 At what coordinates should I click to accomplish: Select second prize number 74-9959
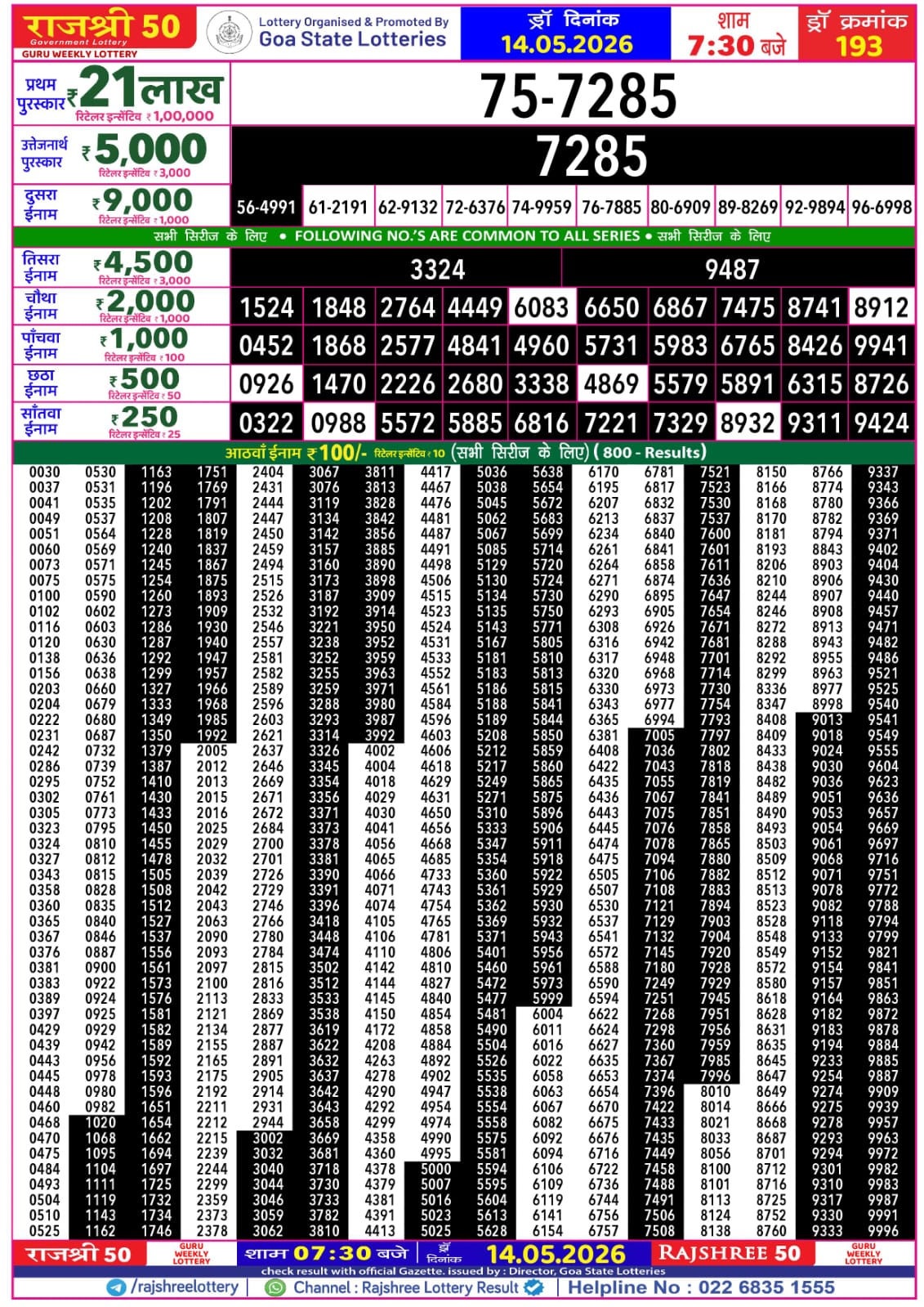point(541,207)
